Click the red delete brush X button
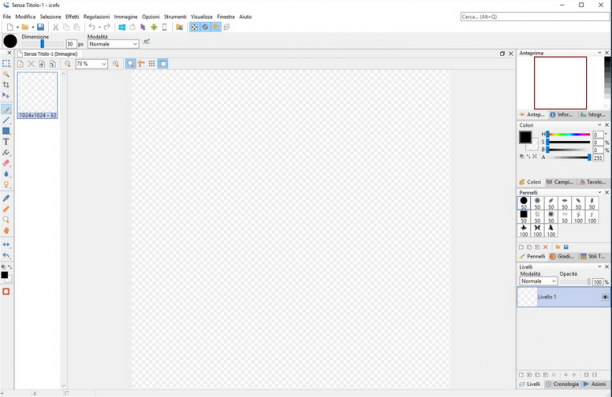Screen dimensions: 612x397 tap(546, 247)
